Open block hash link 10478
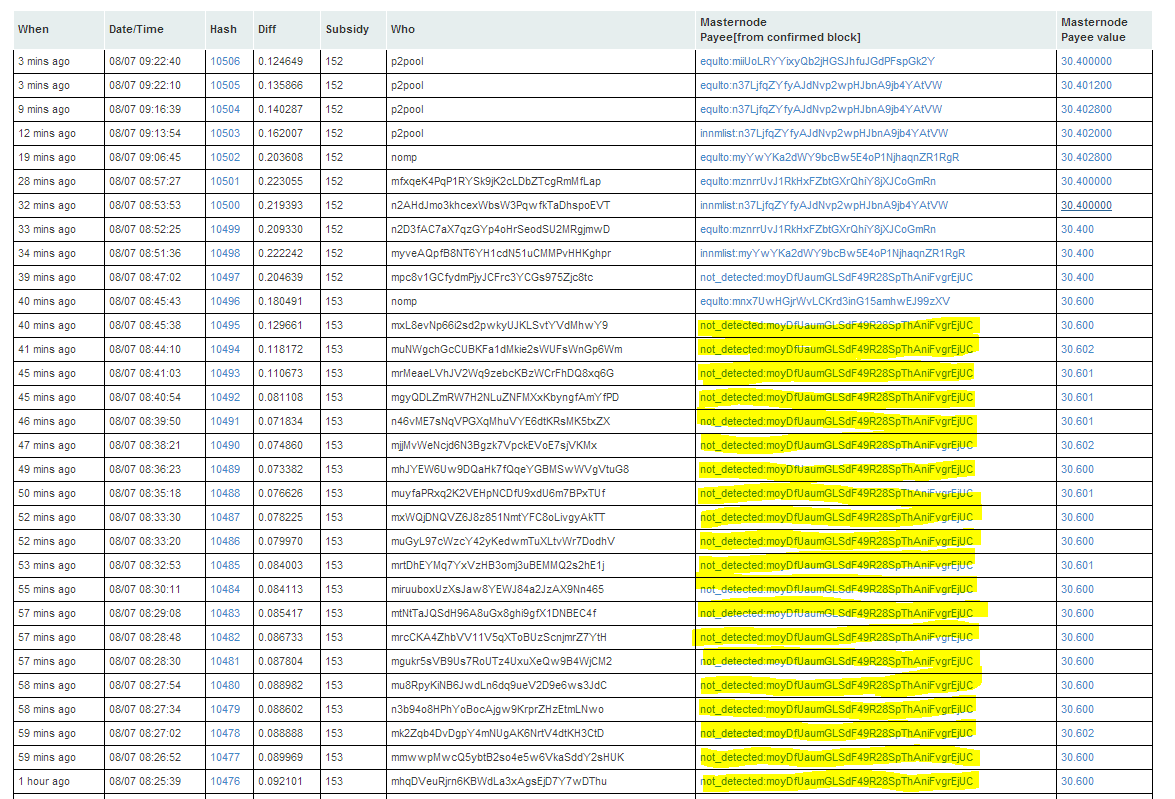This screenshot has height=799, width=1175. point(225,733)
